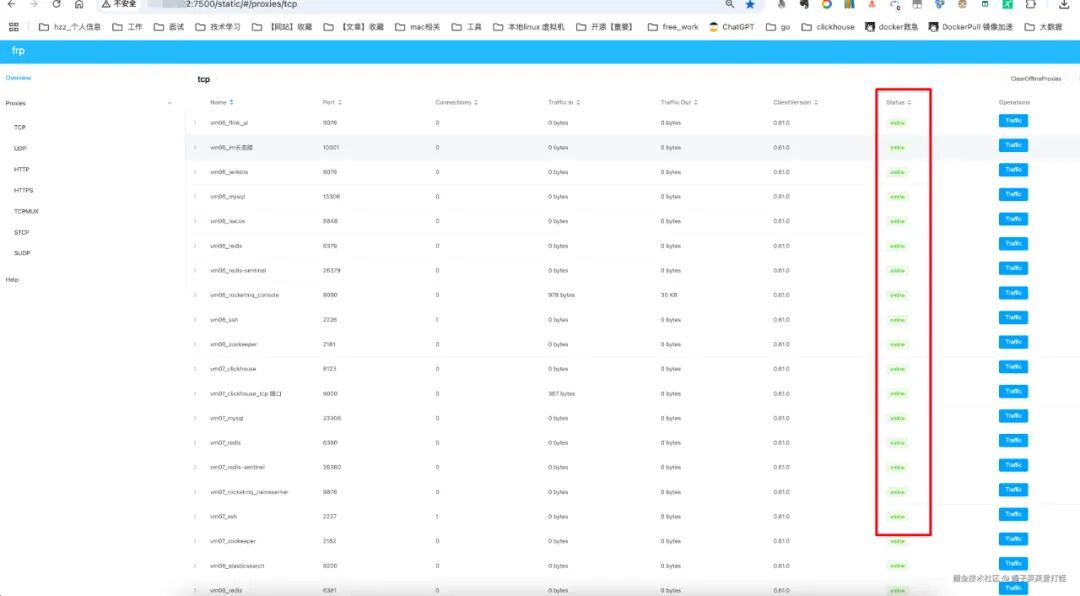
Task: Show Traffic for vm06_mysql
Action: [x=1013, y=194]
